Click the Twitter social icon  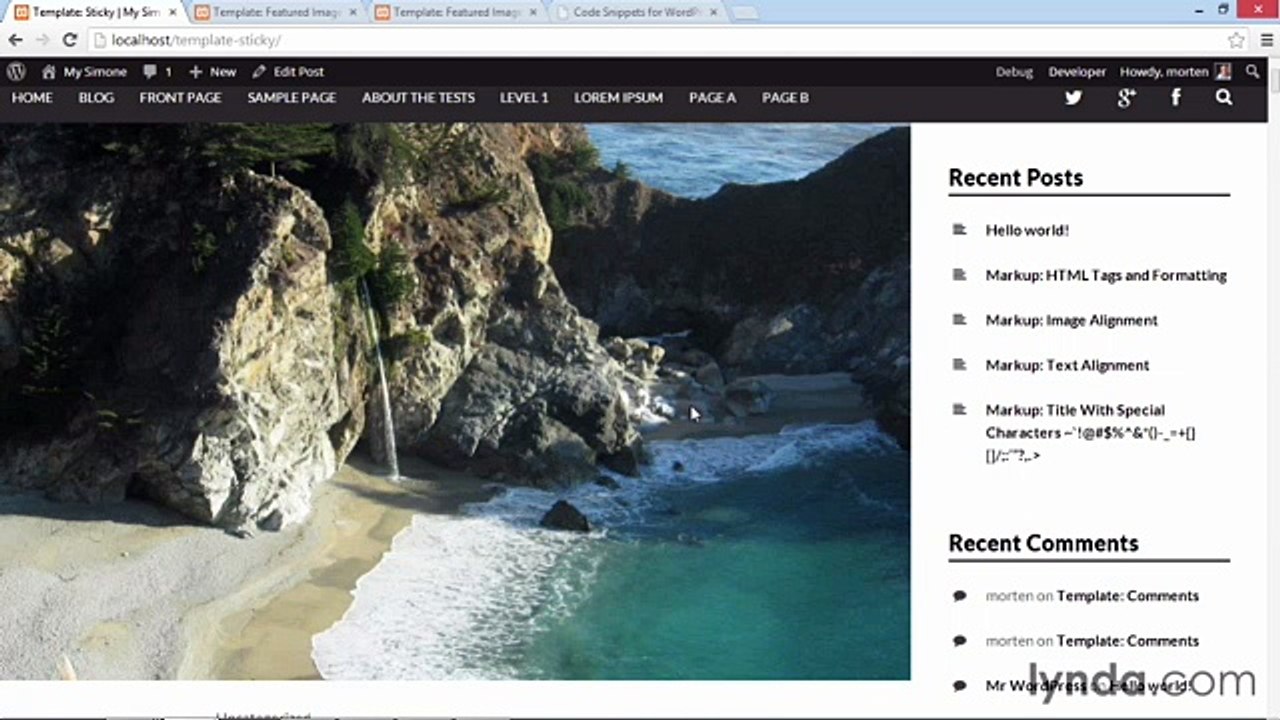1073,97
